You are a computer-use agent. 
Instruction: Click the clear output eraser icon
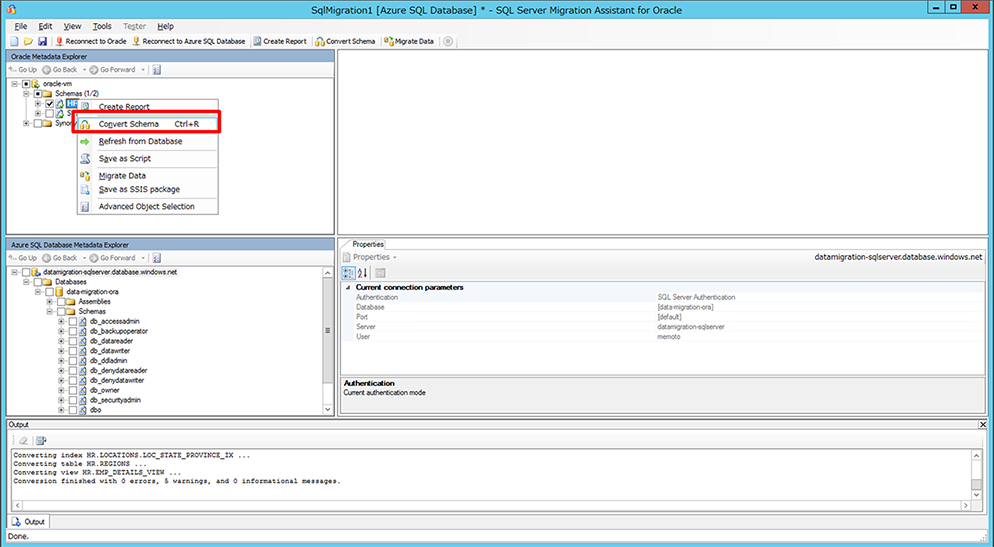(23, 441)
